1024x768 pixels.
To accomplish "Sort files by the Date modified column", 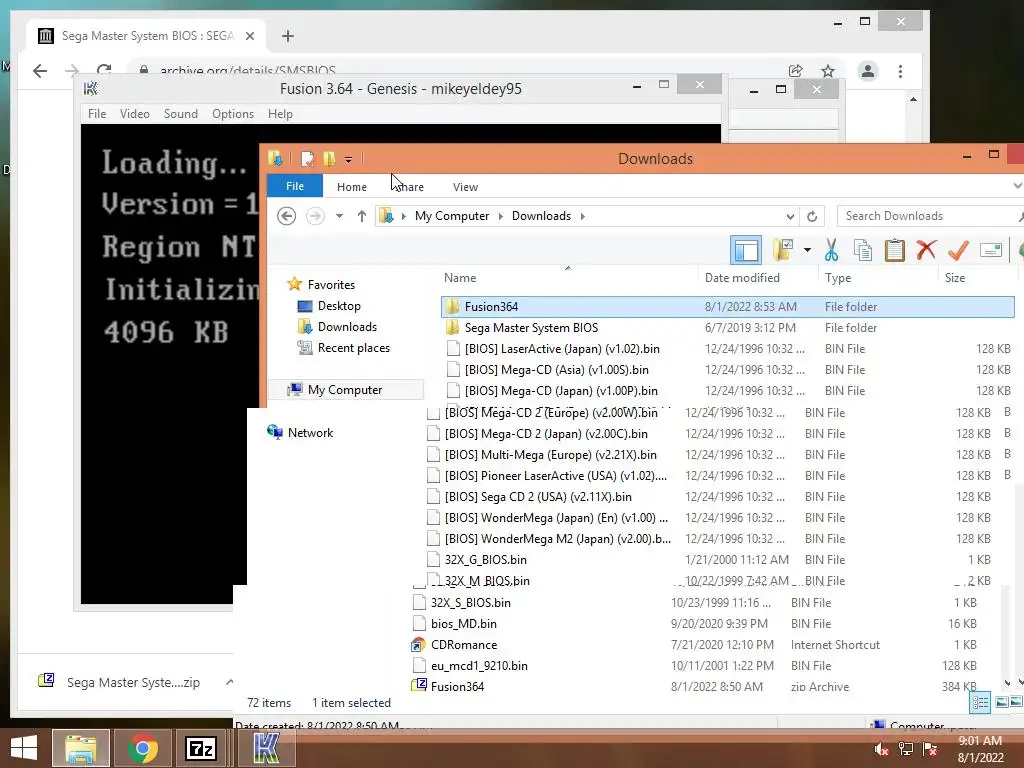I will click(742, 278).
